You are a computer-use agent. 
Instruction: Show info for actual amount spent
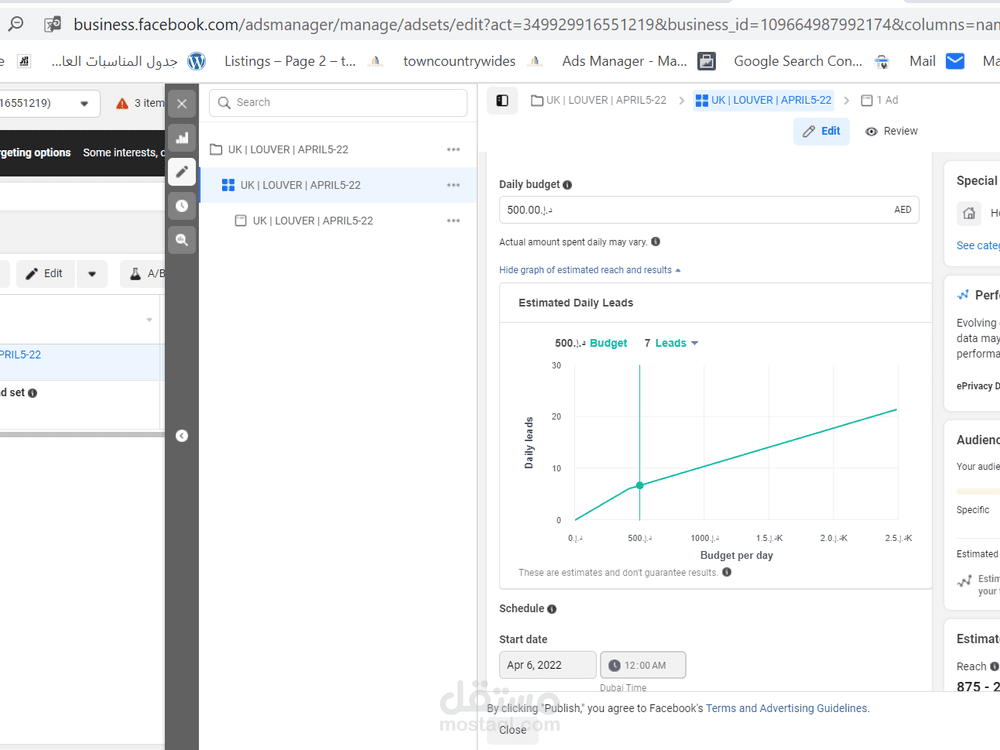pyautogui.click(x=656, y=242)
